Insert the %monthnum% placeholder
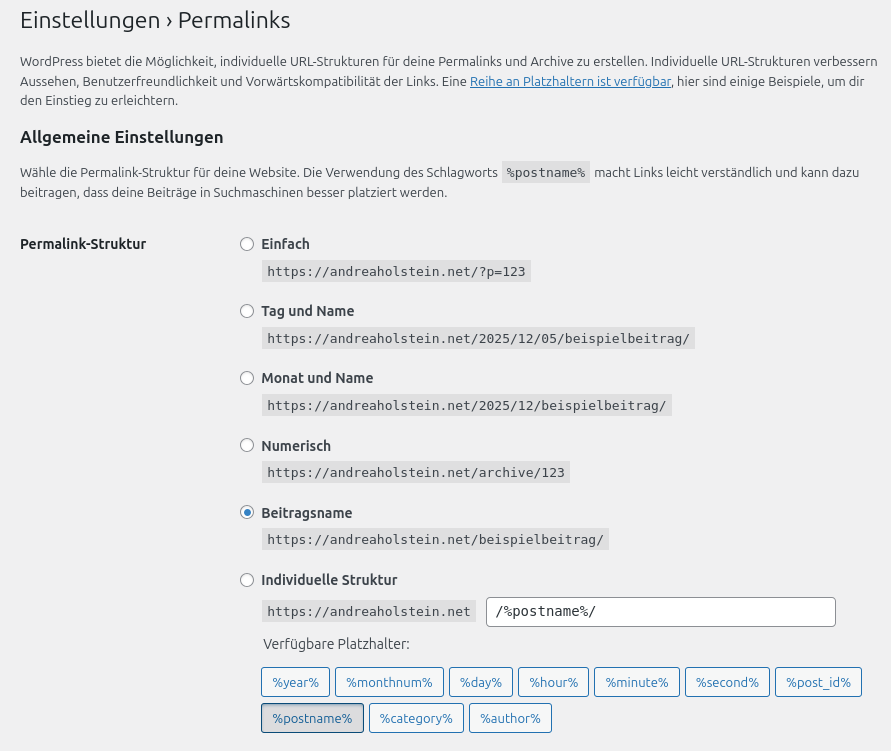This screenshot has height=751, width=891. (x=389, y=683)
